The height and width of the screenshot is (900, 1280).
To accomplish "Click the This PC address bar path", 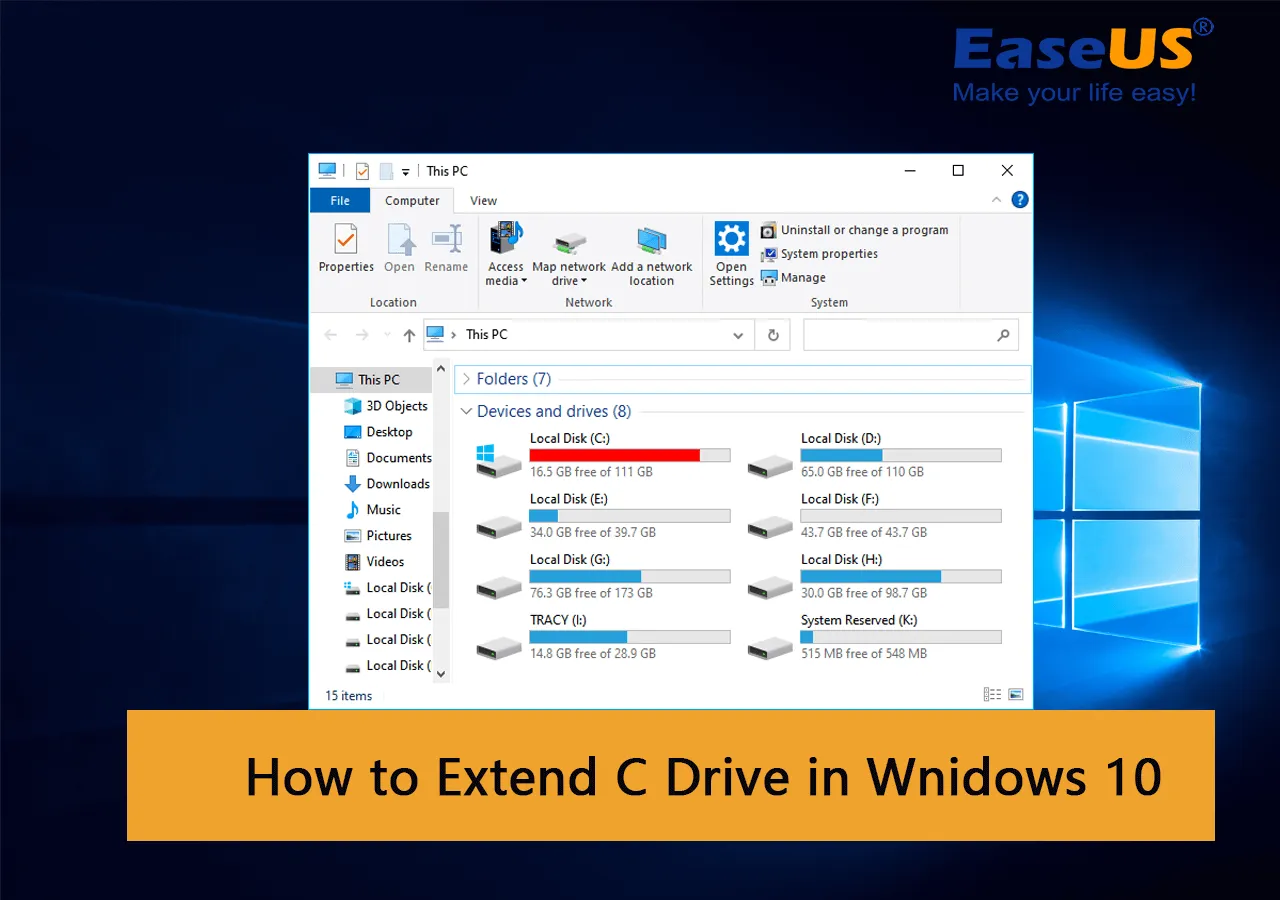I will tap(487, 335).
